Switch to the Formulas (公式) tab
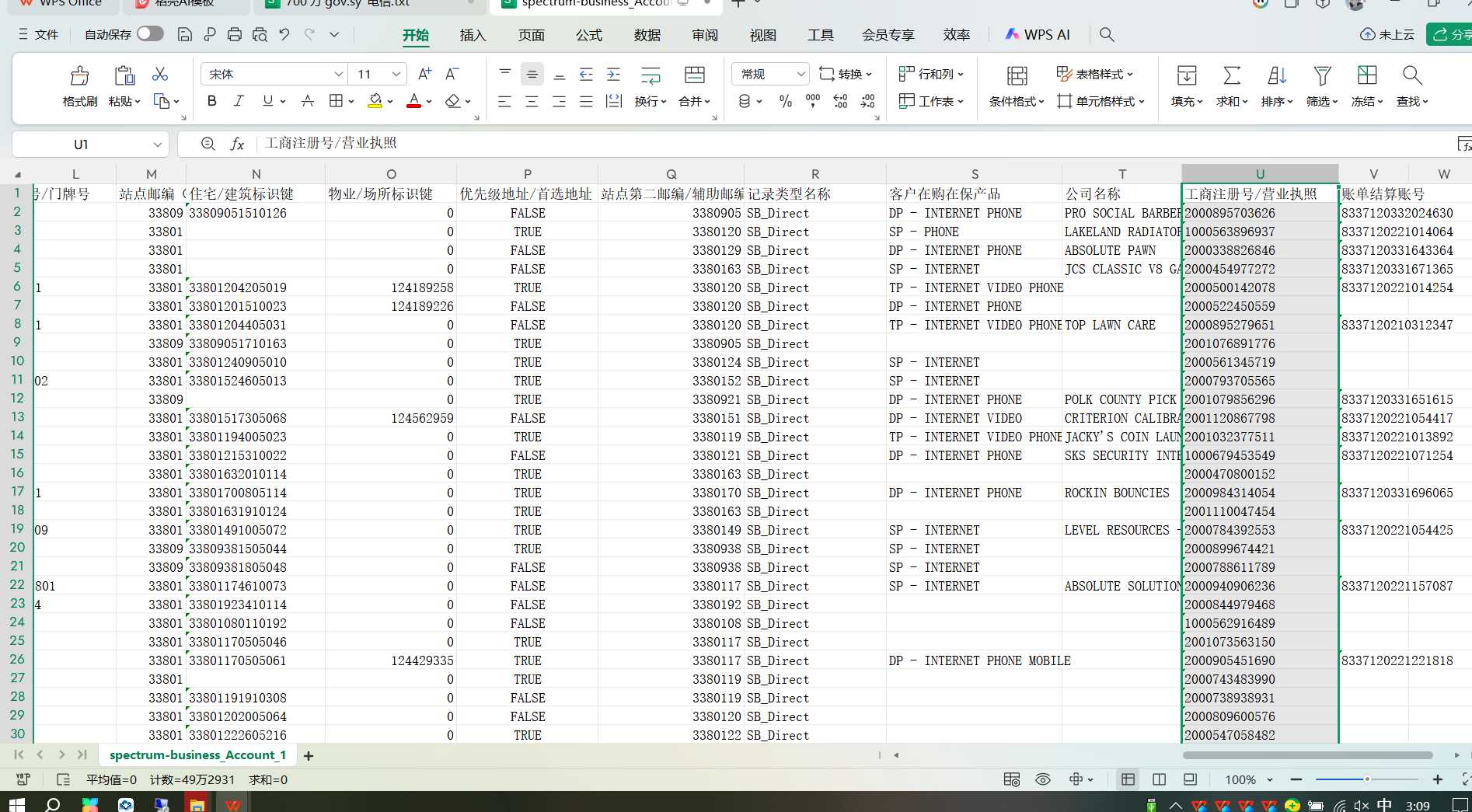 tap(589, 34)
